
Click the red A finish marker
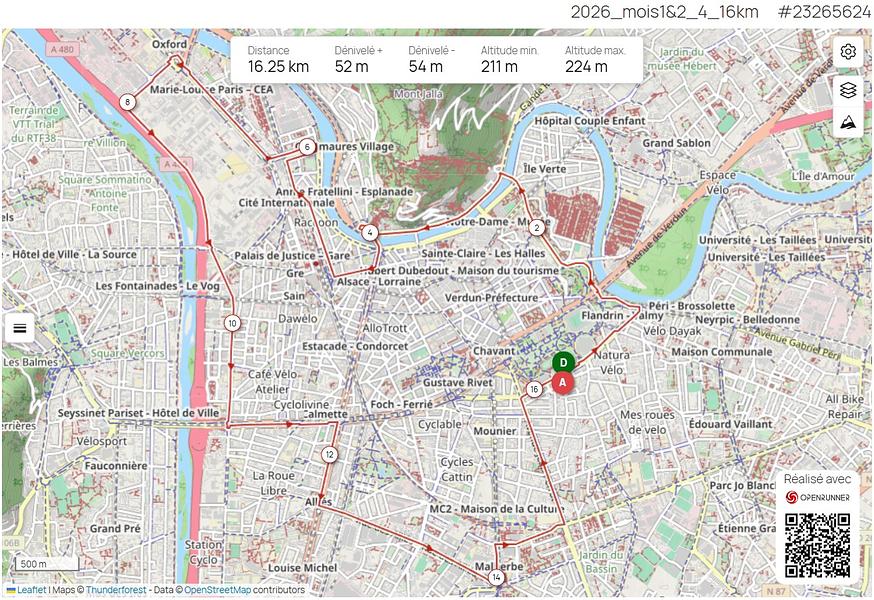pos(563,383)
